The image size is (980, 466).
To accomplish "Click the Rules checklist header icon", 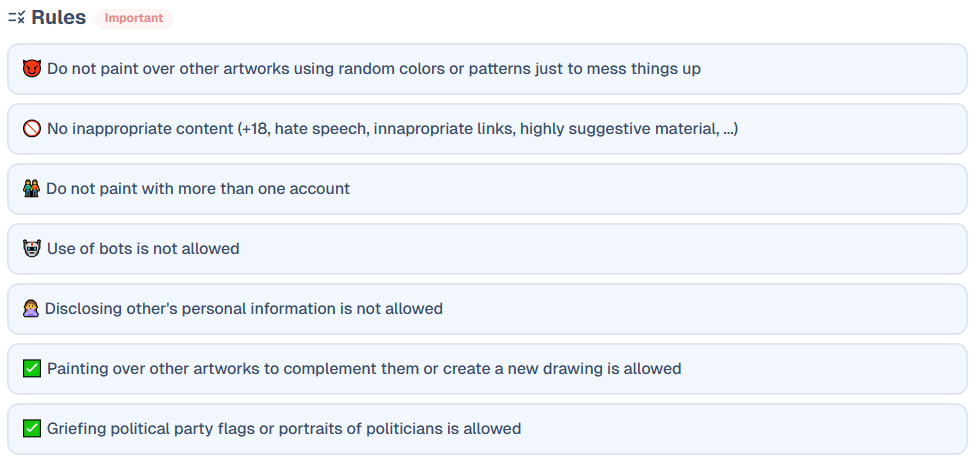I will tap(16, 18).
